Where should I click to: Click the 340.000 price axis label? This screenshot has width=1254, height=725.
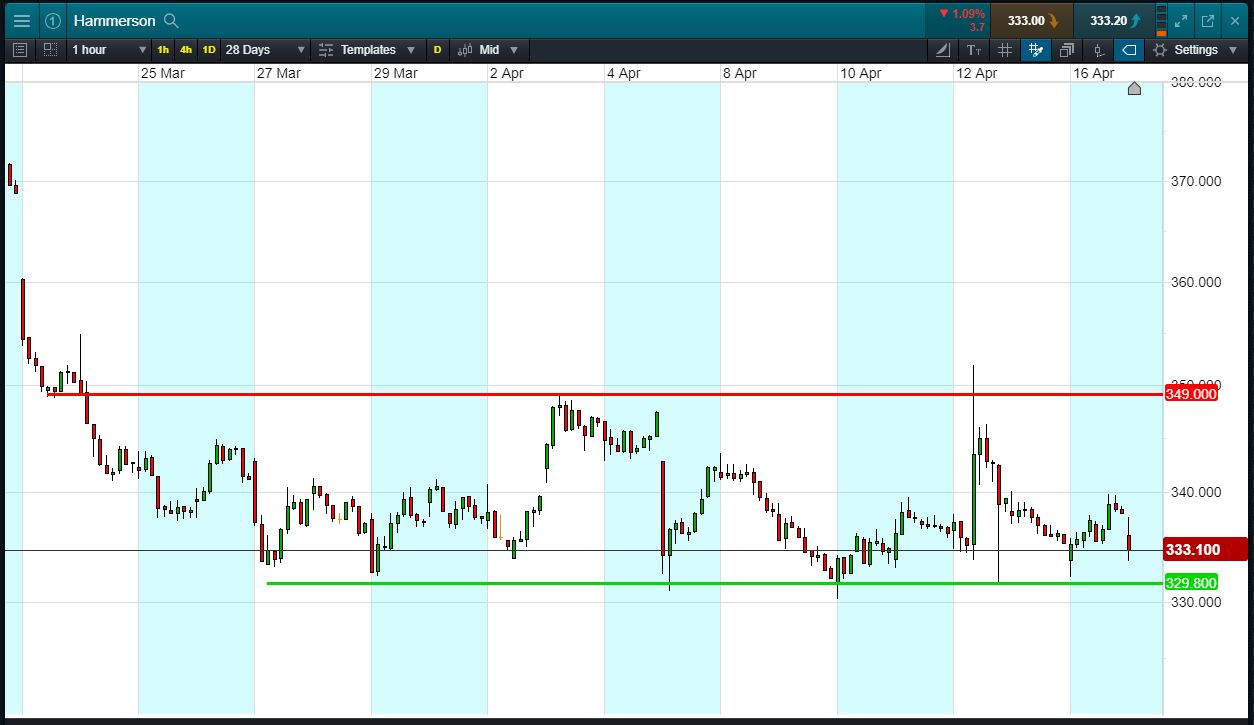[1195, 492]
